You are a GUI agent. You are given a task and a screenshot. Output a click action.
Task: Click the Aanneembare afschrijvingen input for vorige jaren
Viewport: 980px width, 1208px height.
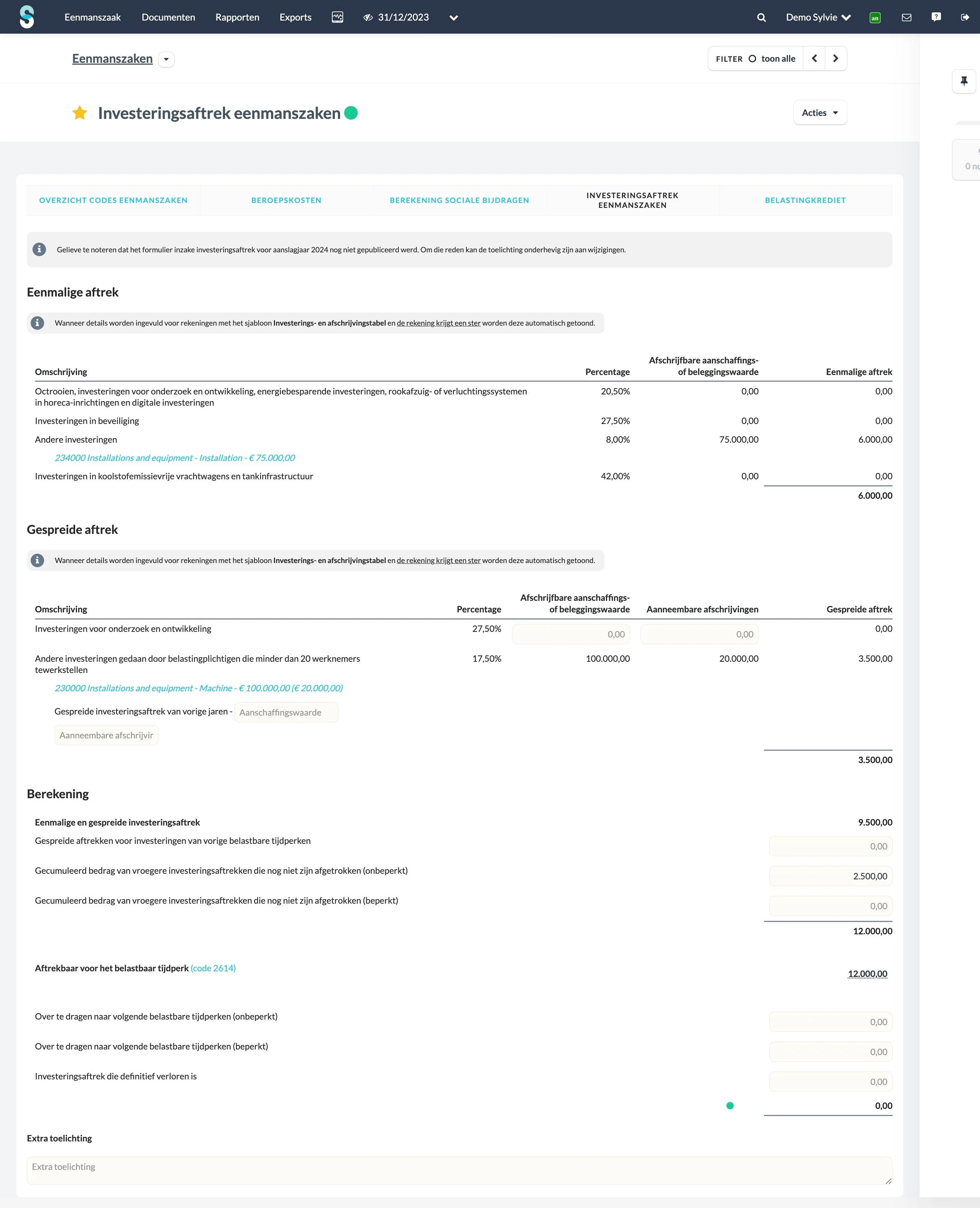tap(106, 735)
